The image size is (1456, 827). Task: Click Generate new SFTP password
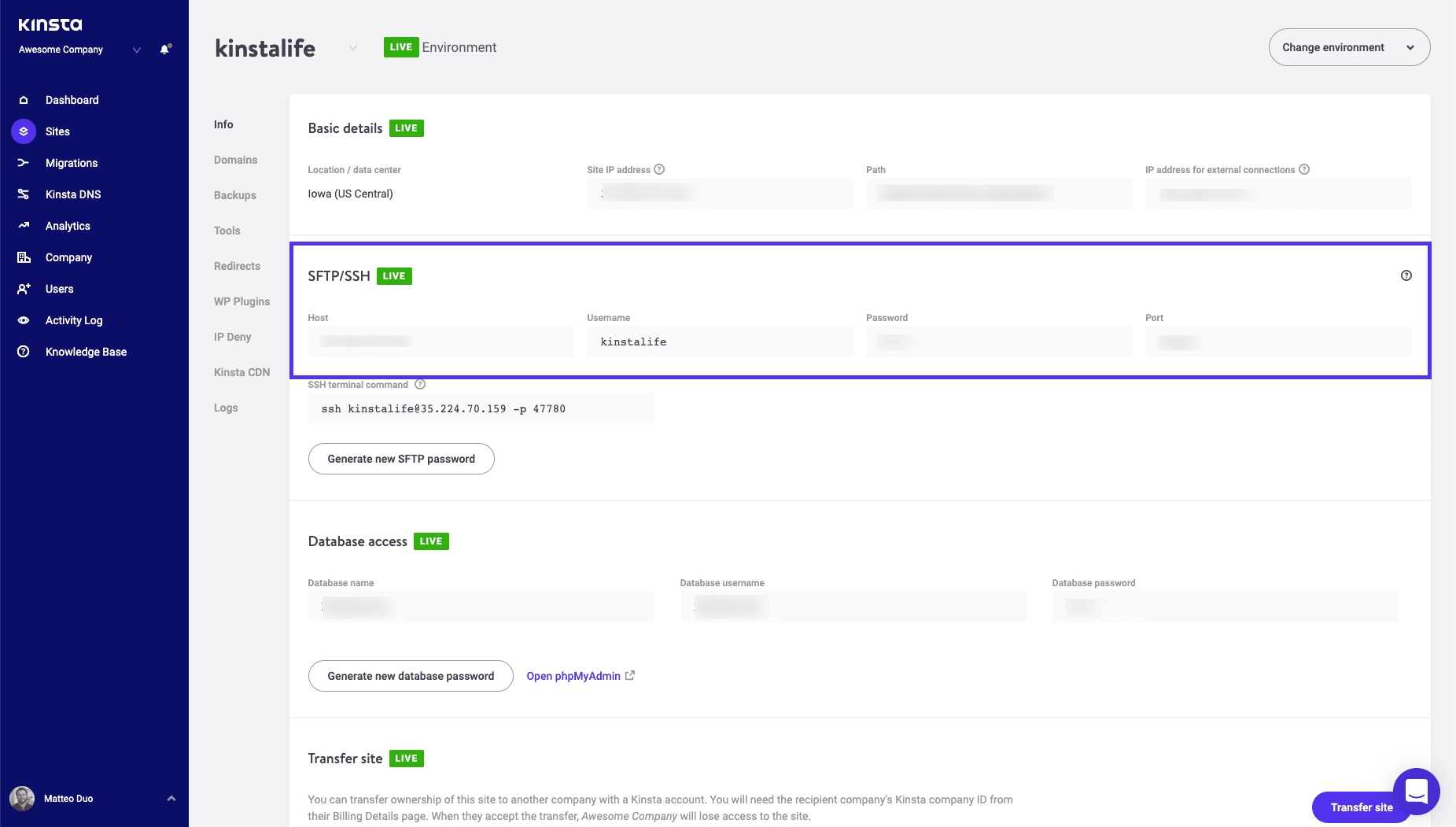[401, 459]
